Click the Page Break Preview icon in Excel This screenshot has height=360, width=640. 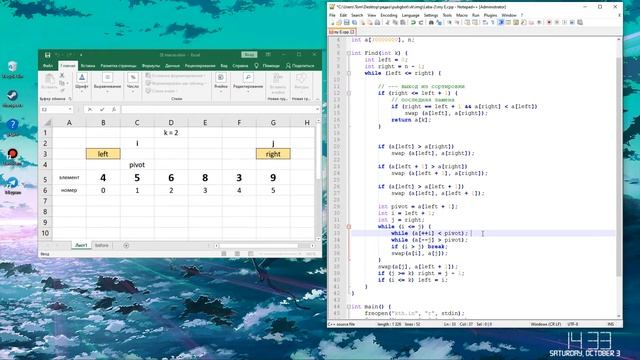click(x=251, y=254)
